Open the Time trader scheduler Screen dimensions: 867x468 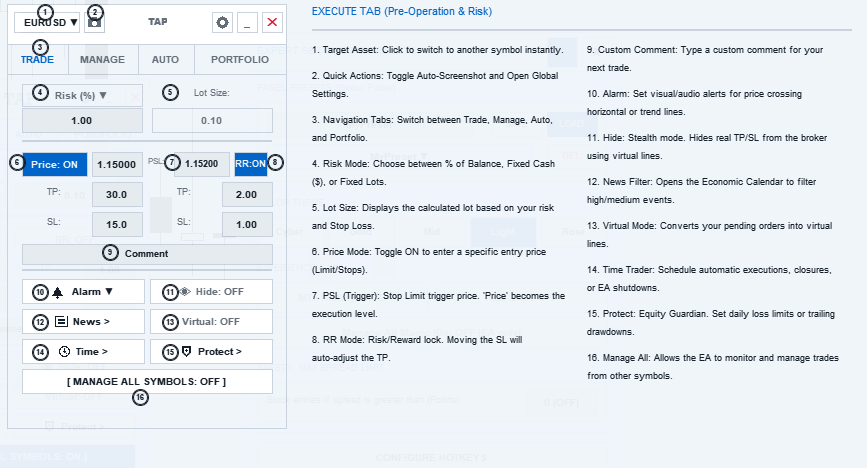pos(83,351)
